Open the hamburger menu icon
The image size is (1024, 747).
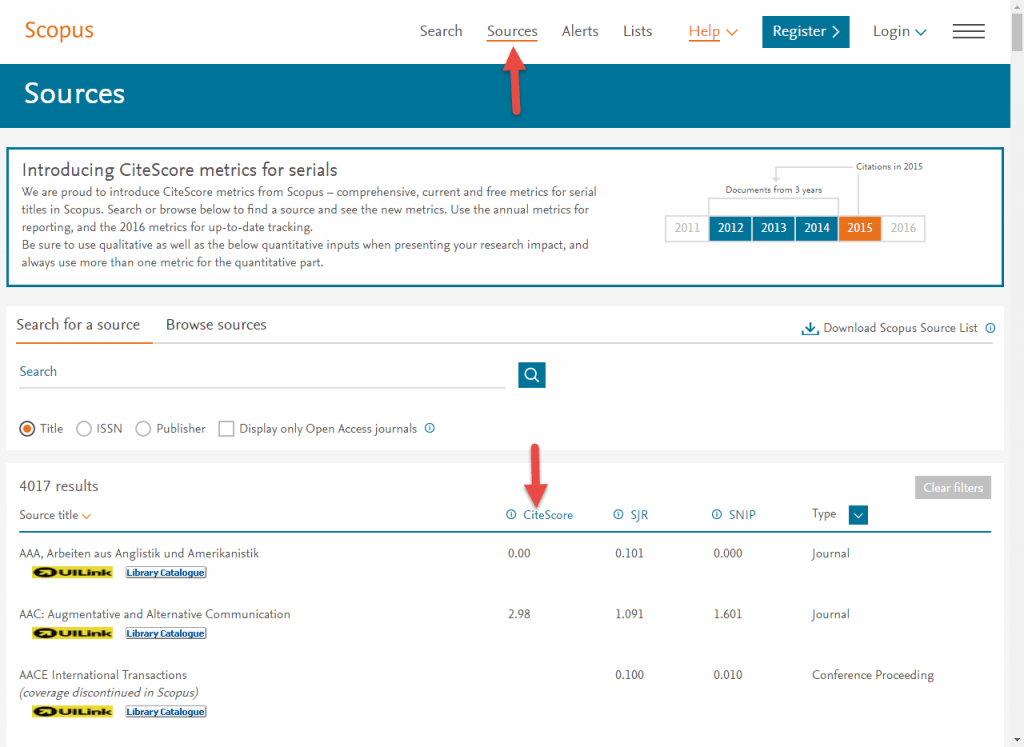[x=968, y=32]
